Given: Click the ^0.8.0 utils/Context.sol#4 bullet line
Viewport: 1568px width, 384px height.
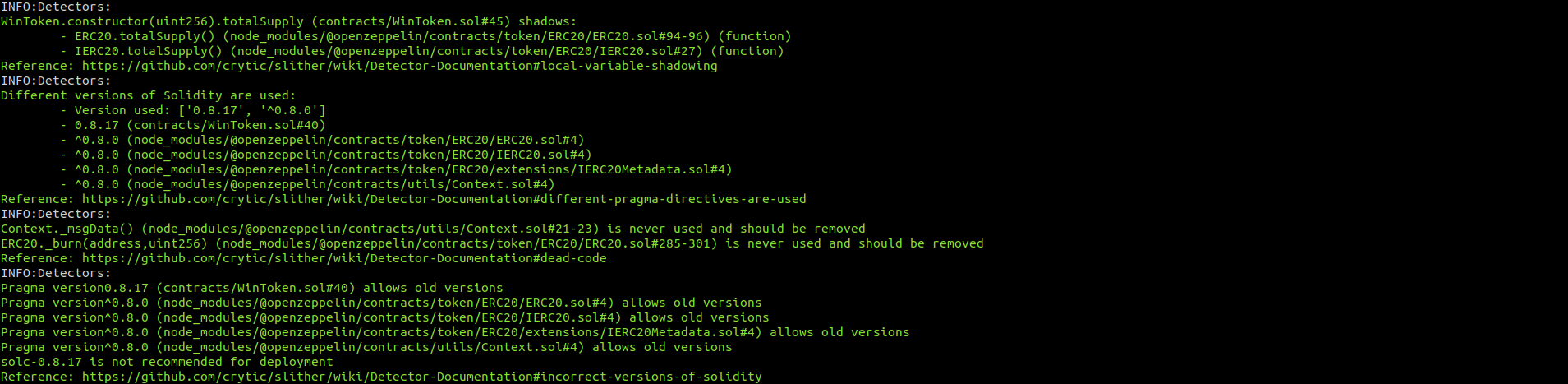Looking at the screenshot, I should tap(307, 184).
